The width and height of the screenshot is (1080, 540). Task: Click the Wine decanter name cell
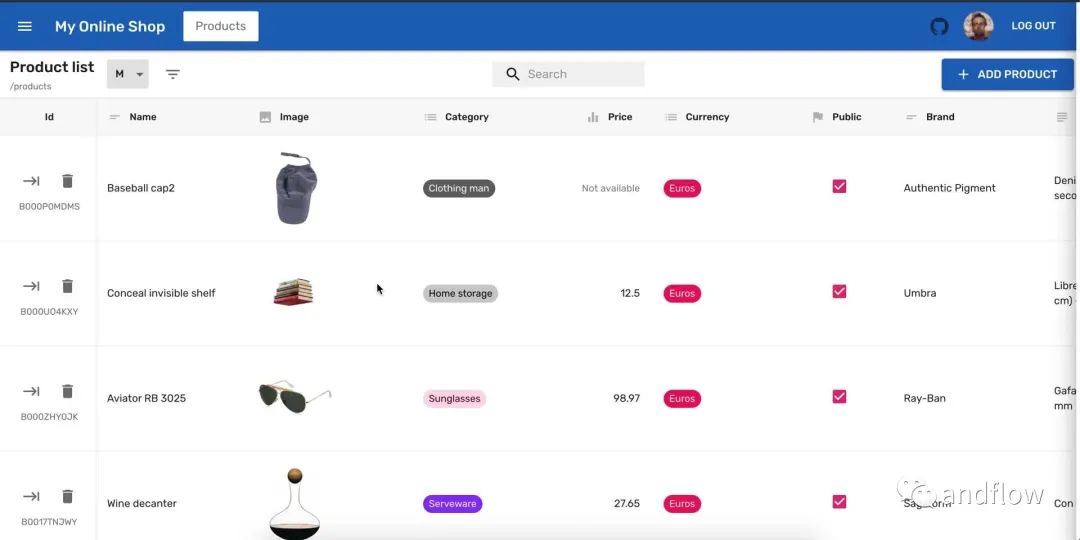point(142,503)
